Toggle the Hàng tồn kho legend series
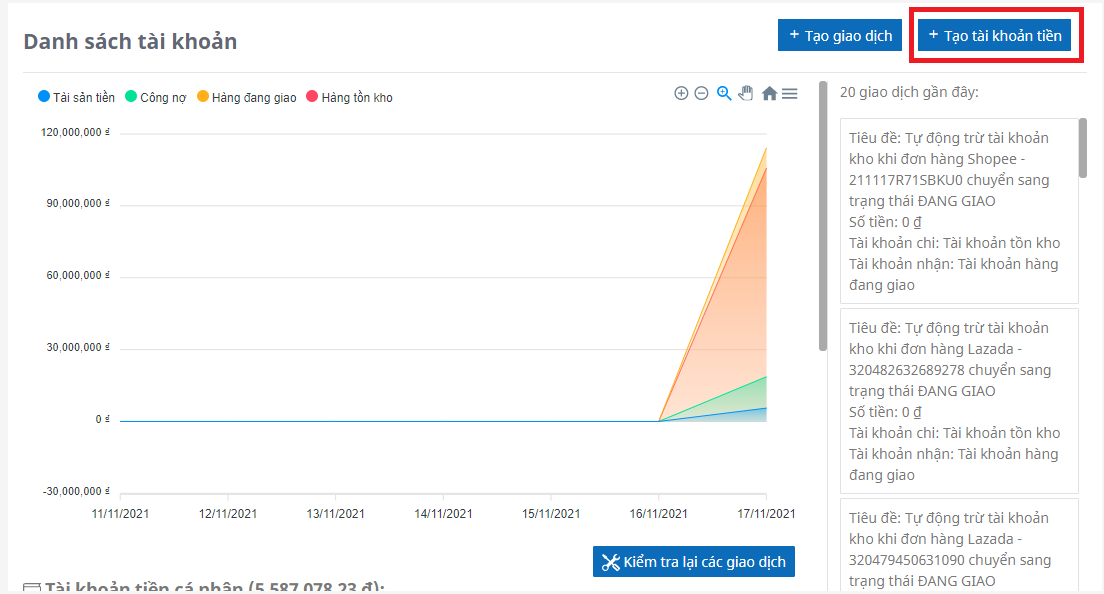 coord(349,97)
